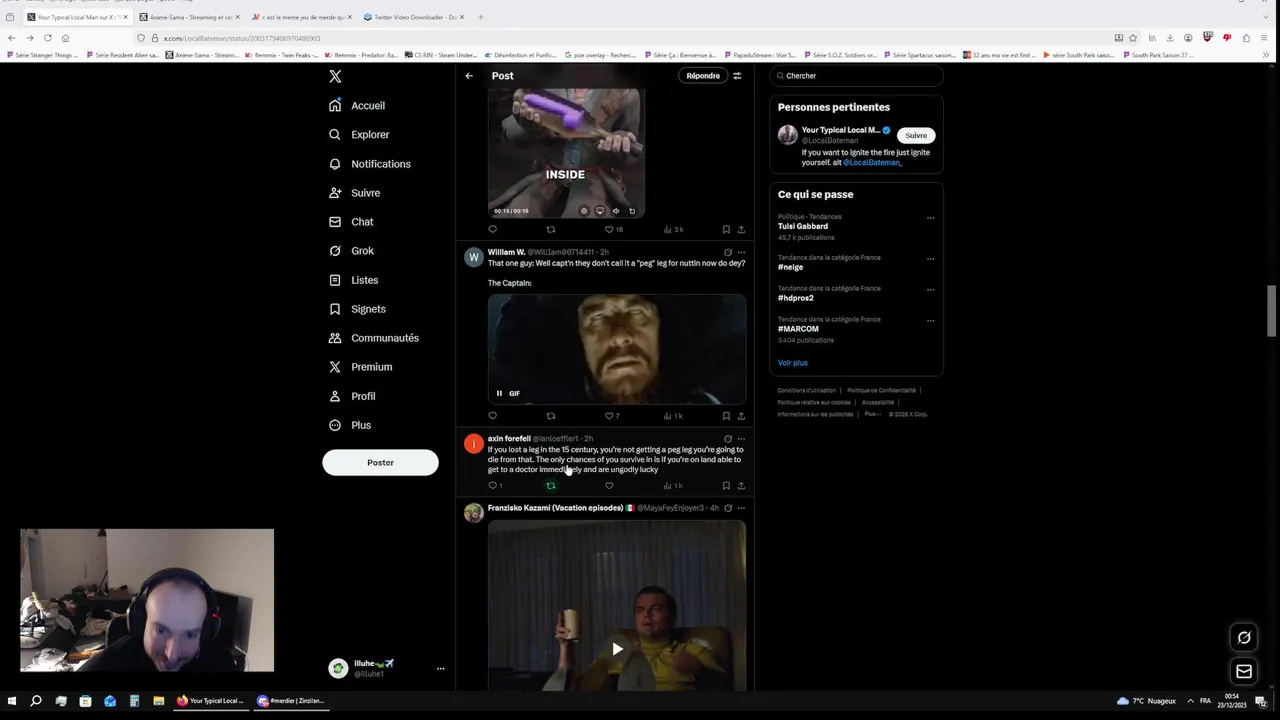Viewport: 1280px width, 720px height.
Task: Repost William W.'s post
Action: pyautogui.click(x=550, y=416)
